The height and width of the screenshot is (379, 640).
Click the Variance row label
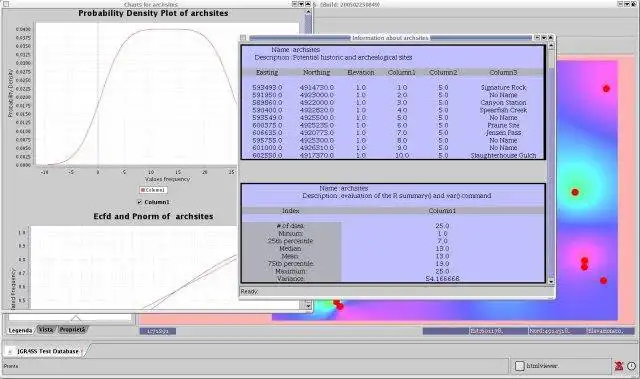(290, 279)
